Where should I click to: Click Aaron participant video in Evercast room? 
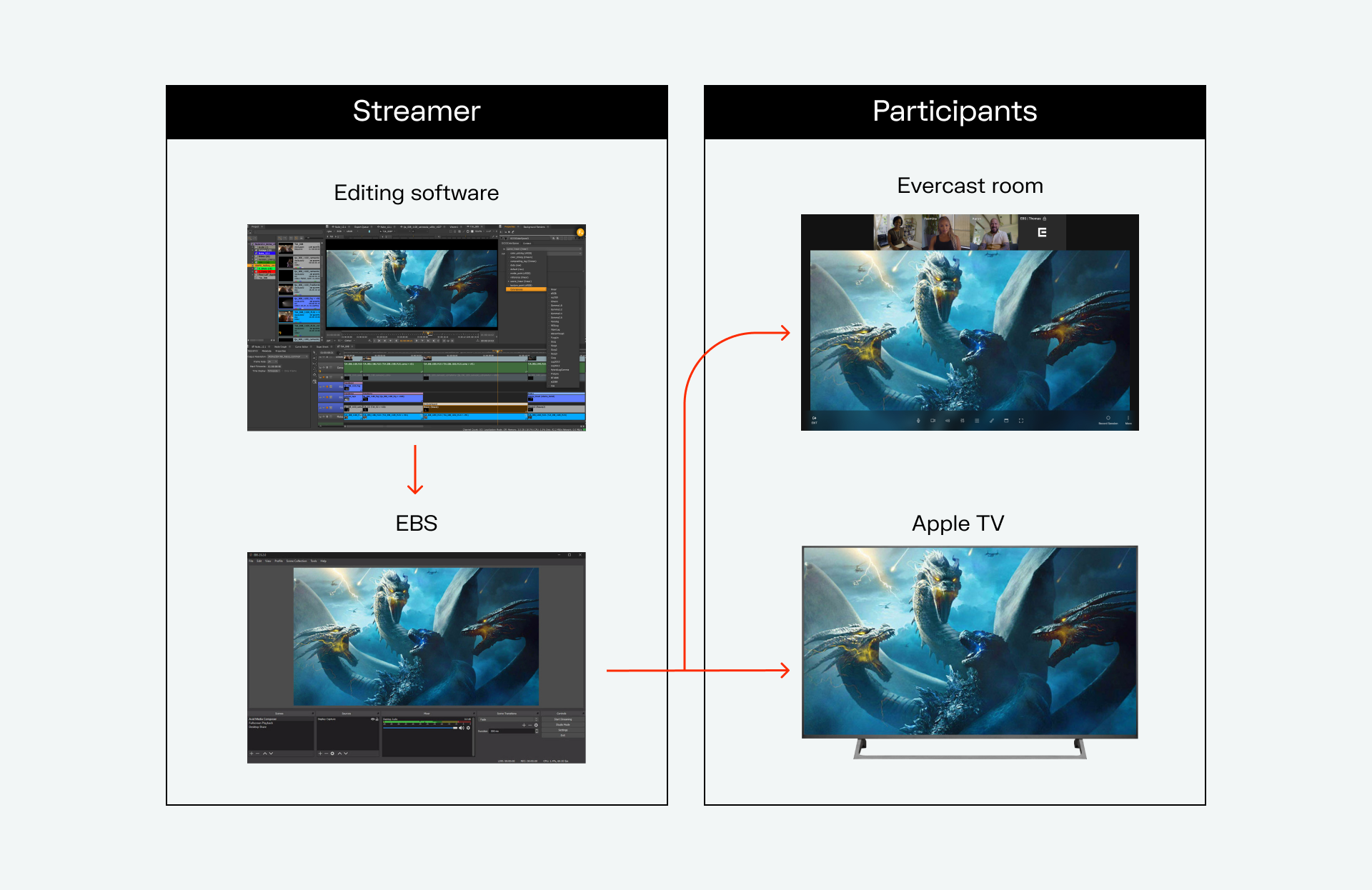[994, 232]
